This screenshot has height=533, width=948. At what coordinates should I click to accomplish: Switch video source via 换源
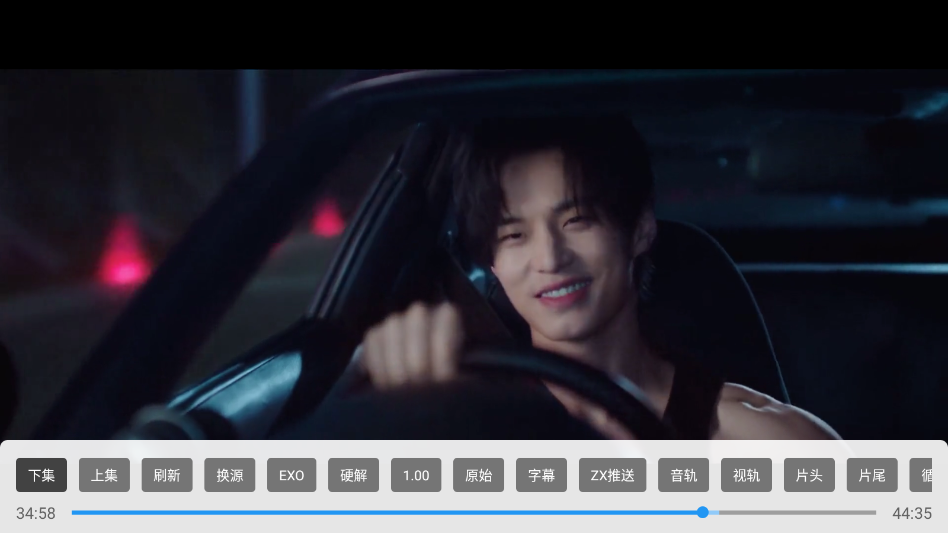(x=230, y=475)
